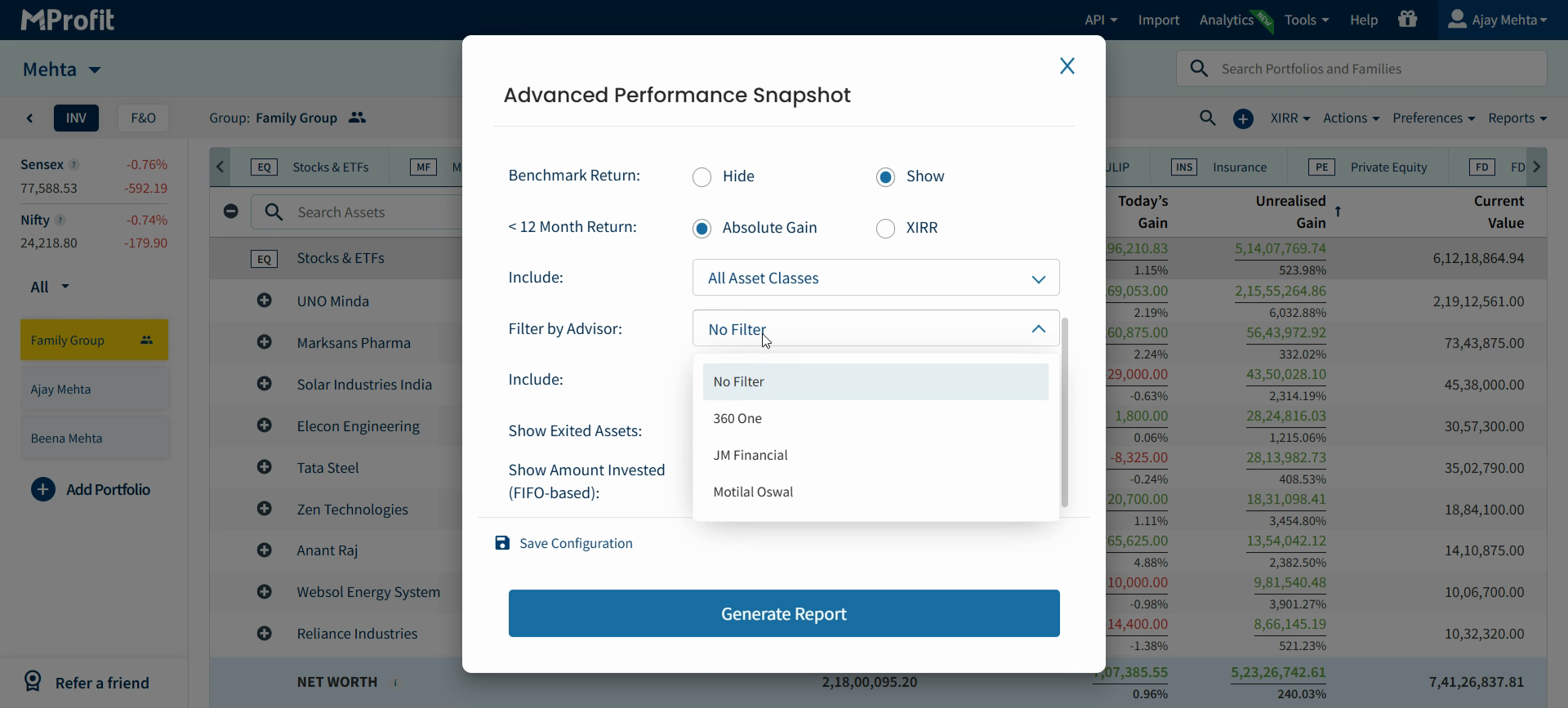
Task: Expand the Tata Steel row
Action: point(264,467)
